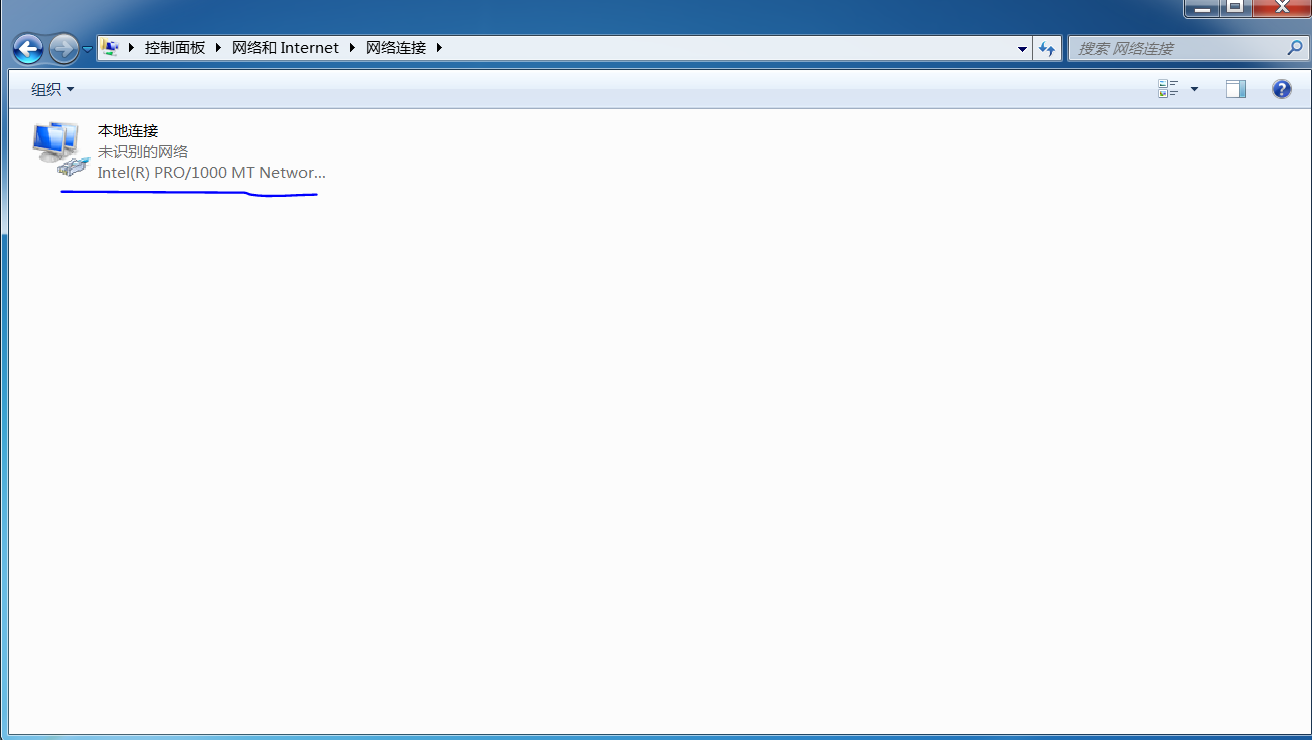Viewport: 1312px width, 740px height.
Task: Expand the arrow after 网络连接 breadcrumb
Action: [439, 47]
